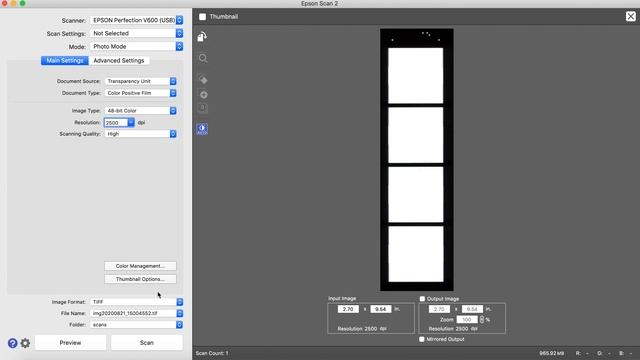The width and height of the screenshot is (640, 360).
Task: Open the Folder dropdown showing scans
Action: point(136,325)
